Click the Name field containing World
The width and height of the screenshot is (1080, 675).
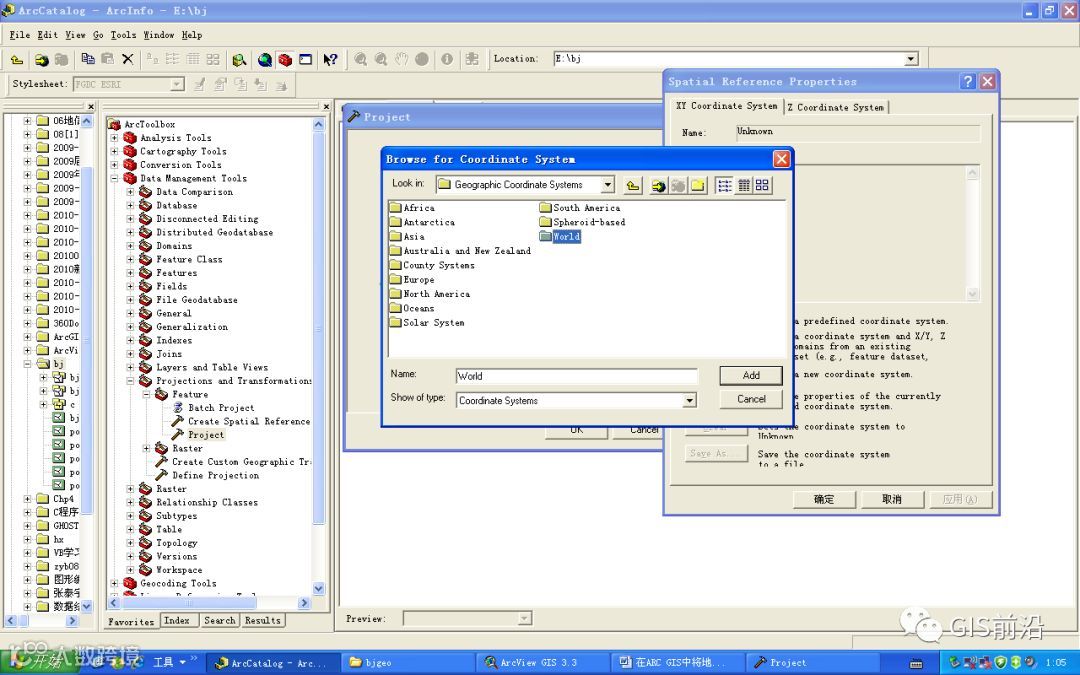(x=577, y=376)
